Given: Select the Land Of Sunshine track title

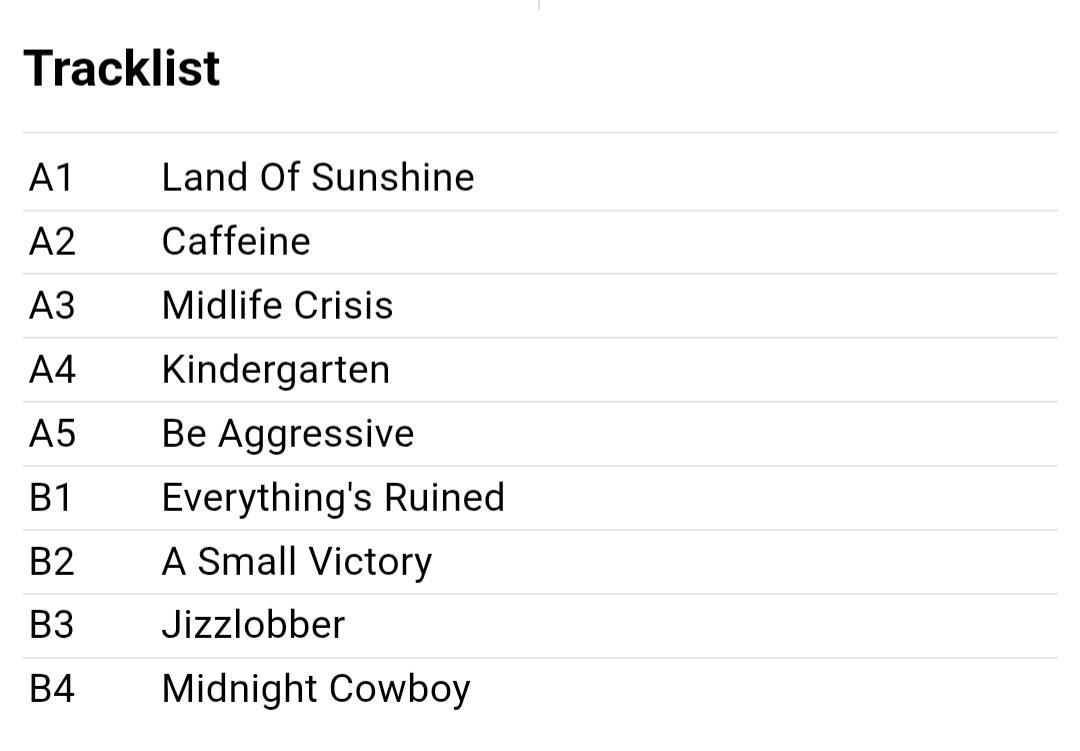Looking at the screenshot, I should [317, 177].
